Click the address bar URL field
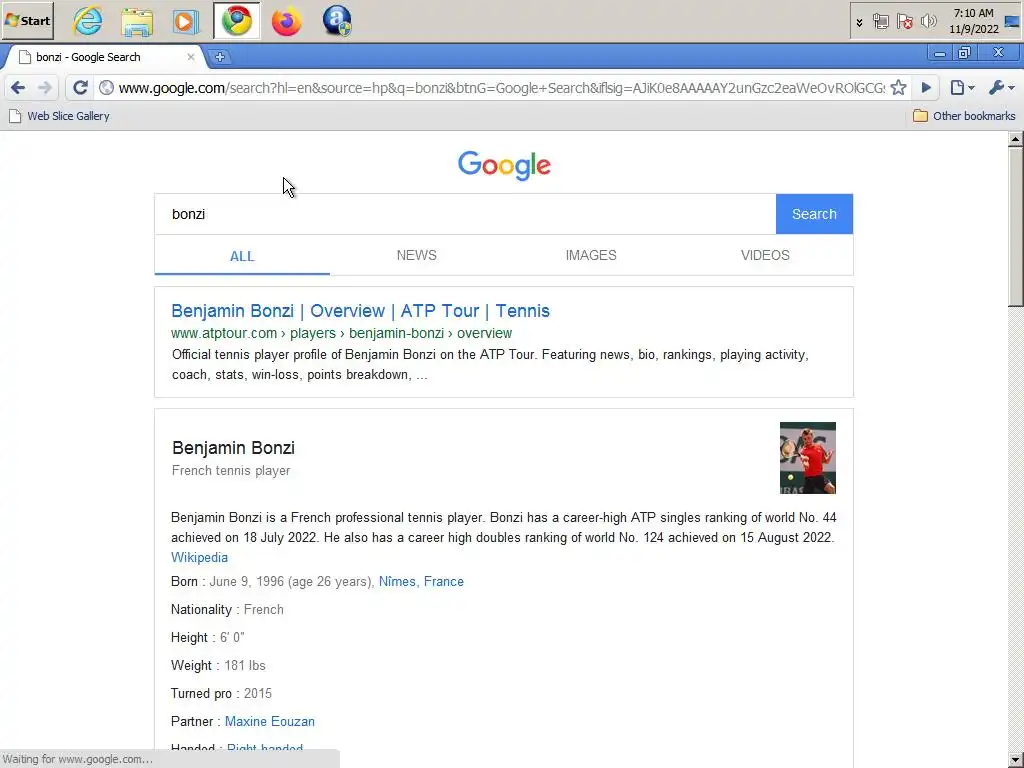The width and height of the screenshot is (1024, 768). coord(502,88)
